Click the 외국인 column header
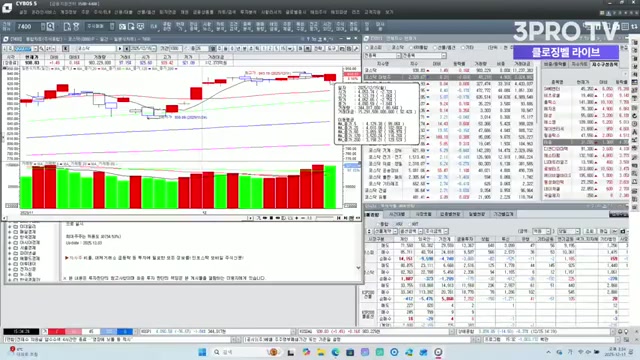The width and height of the screenshot is (640, 360). [x=424, y=239]
